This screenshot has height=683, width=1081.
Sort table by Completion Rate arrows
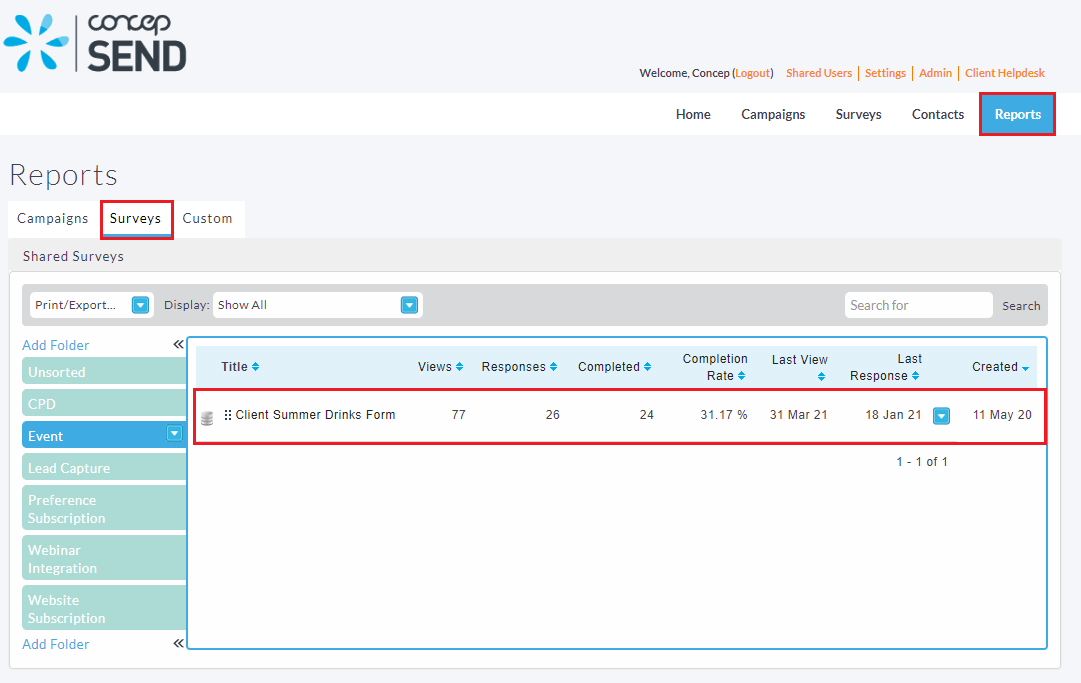pyautogui.click(x=742, y=376)
